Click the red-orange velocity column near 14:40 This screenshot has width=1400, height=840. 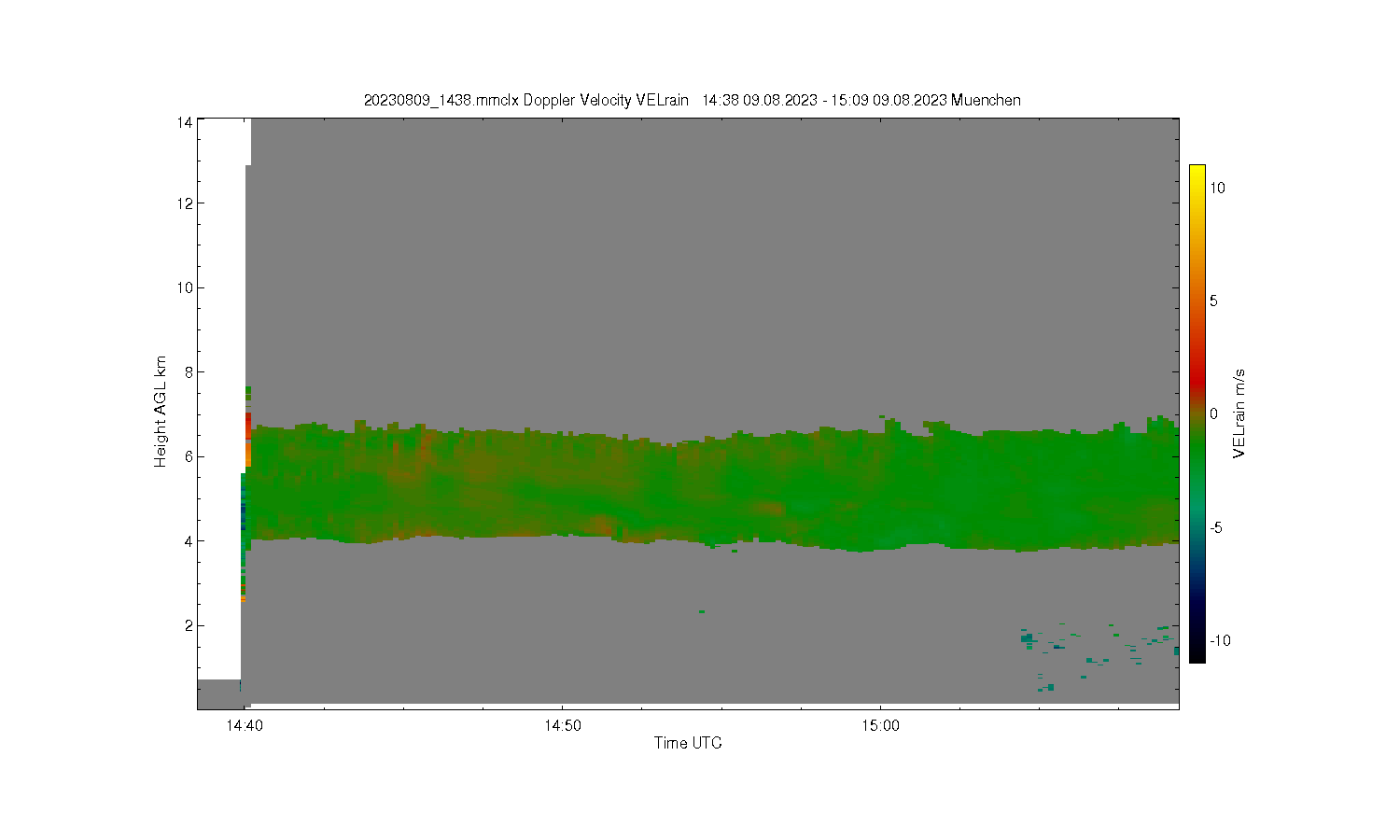[248, 439]
